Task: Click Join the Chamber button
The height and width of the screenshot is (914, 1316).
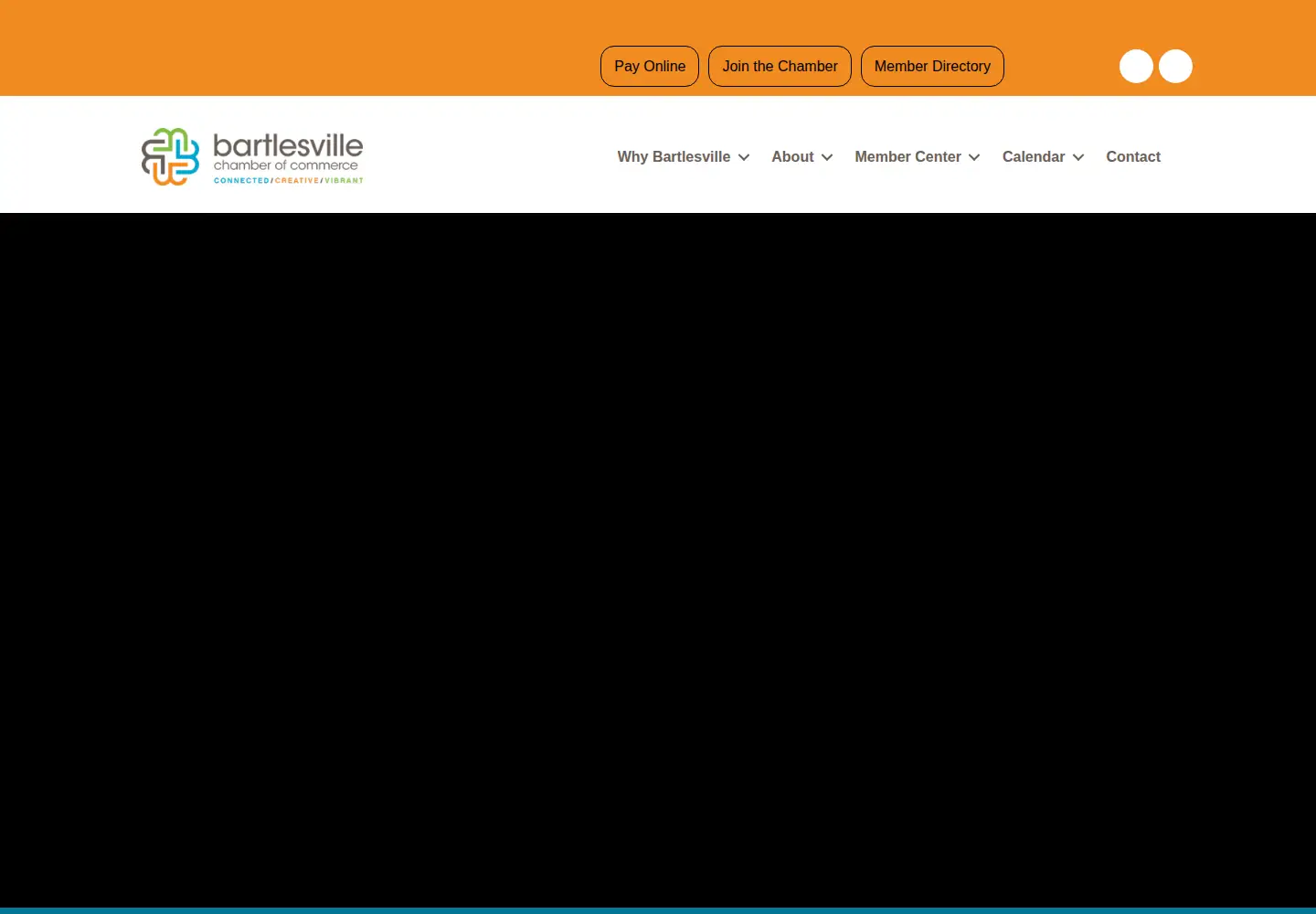Action: 780,66
